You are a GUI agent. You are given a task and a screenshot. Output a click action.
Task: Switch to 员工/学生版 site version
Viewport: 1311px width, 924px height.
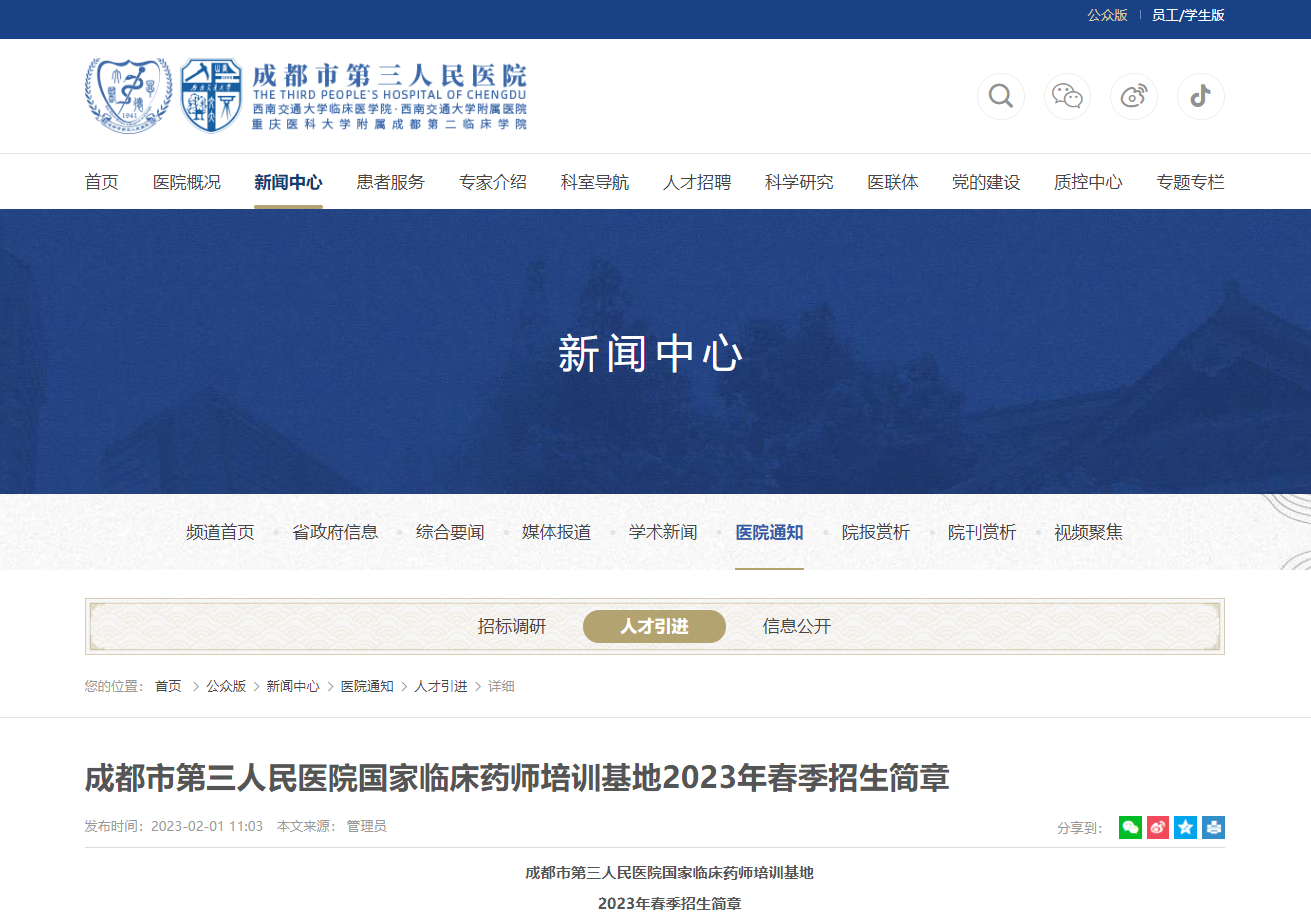tap(1188, 15)
